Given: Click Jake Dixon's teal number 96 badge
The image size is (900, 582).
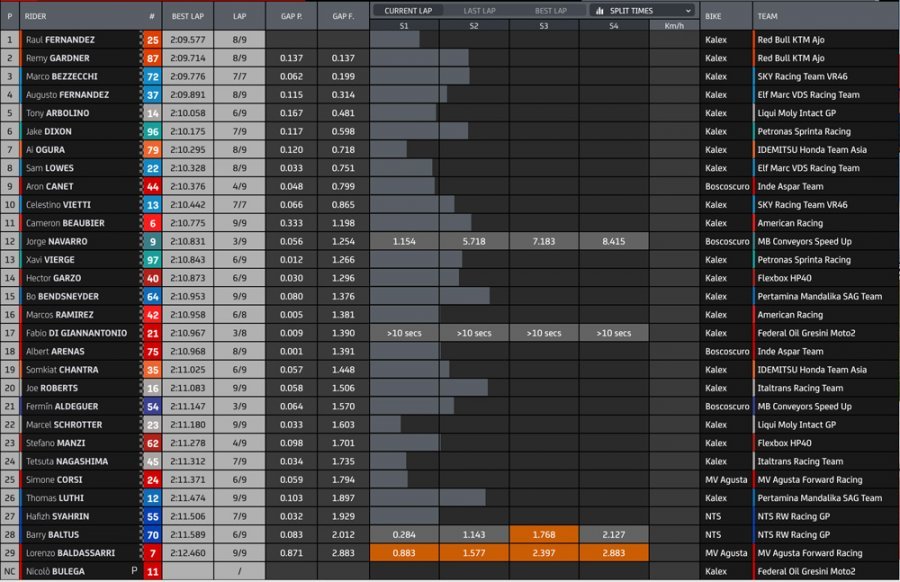Looking at the screenshot, I should click(x=152, y=132).
